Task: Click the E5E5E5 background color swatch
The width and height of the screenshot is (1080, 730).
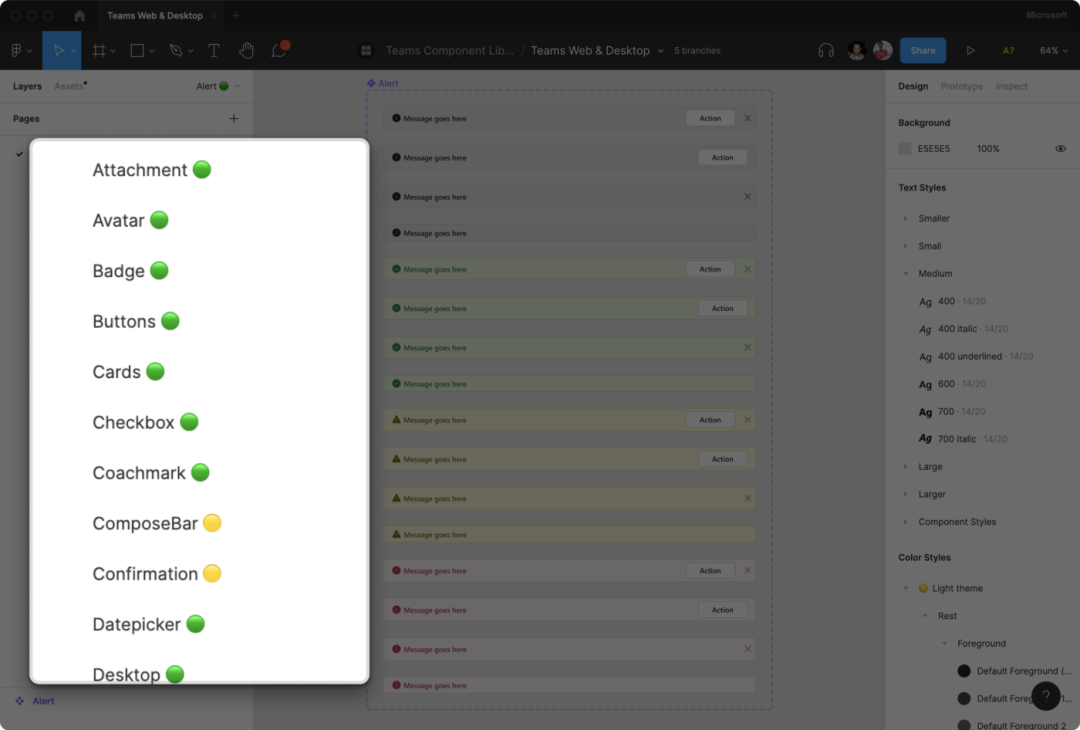Action: click(905, 148)
